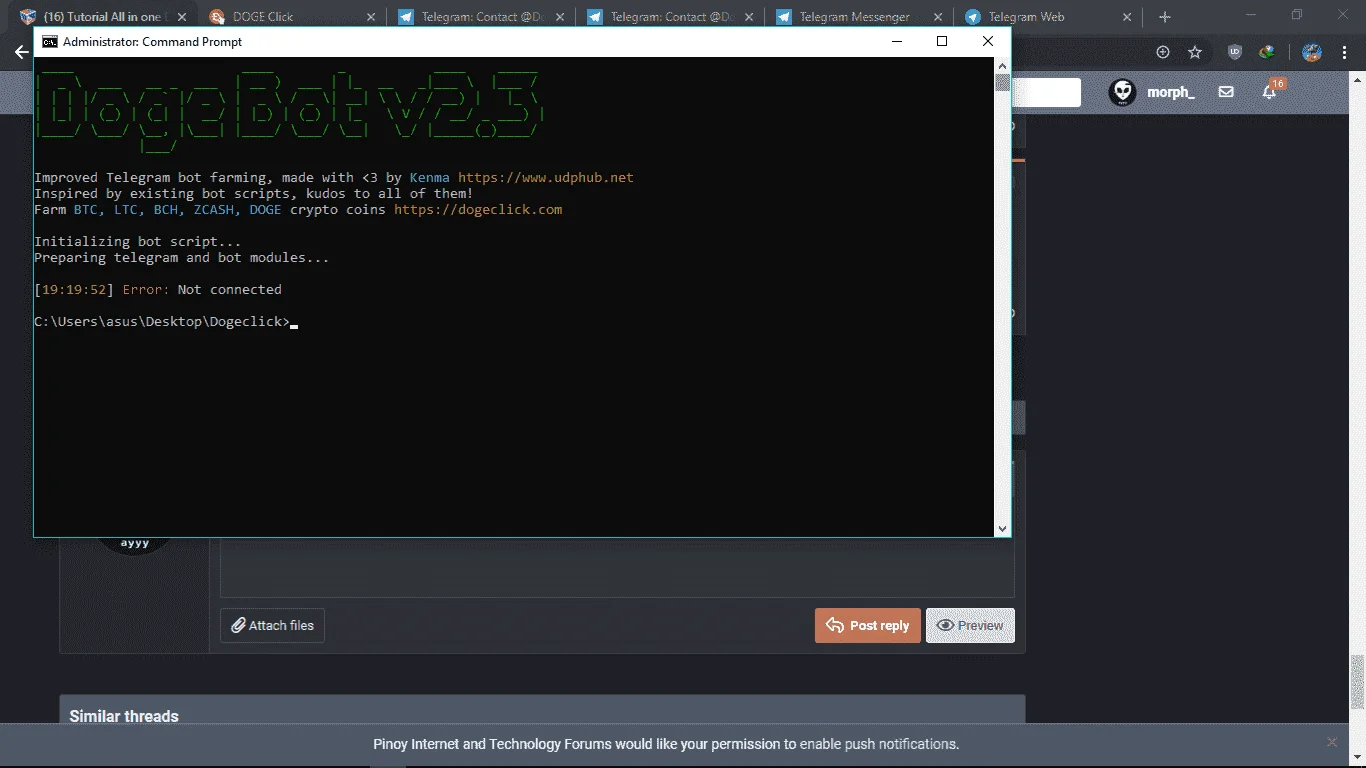
Task: Maximize the Command Prompt window
Action: tap(942, 41)
